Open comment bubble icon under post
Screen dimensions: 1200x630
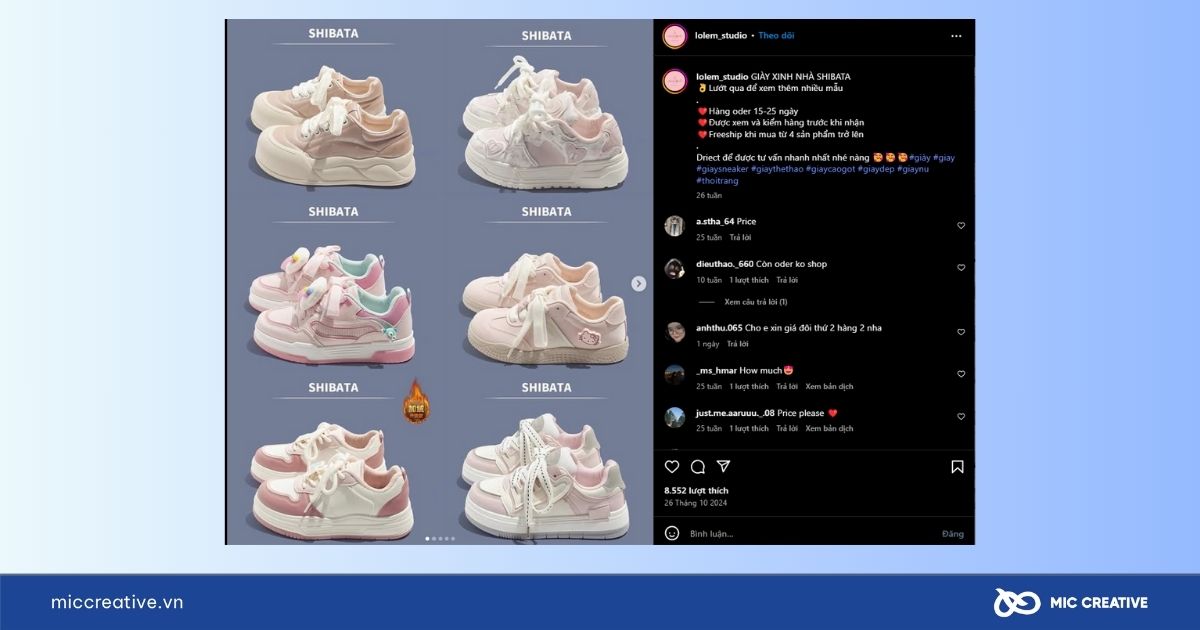coord(698,467)
